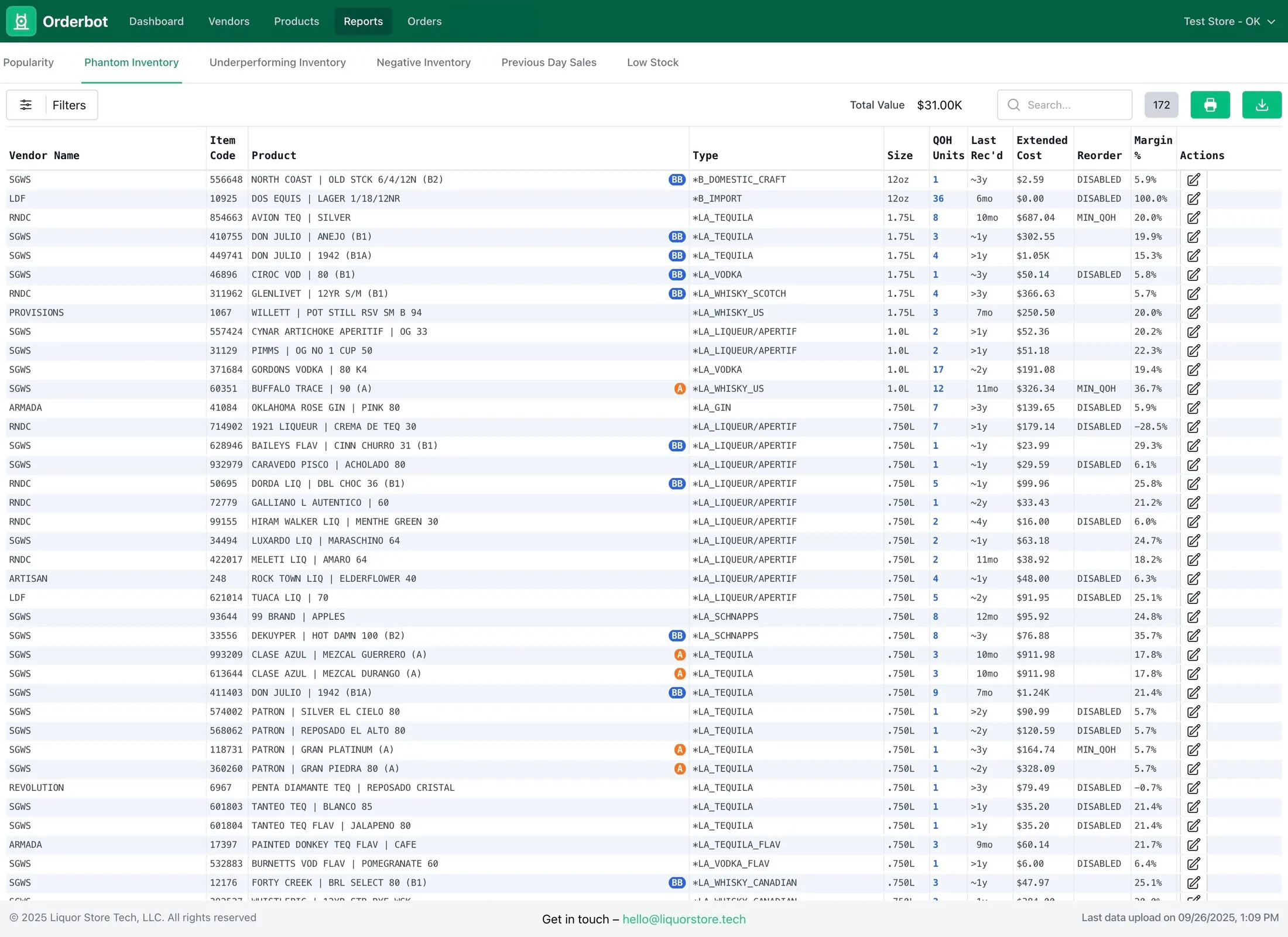Go to the Dashboard menu
This screenshot has width=1288, height=937.
point(156,21)
